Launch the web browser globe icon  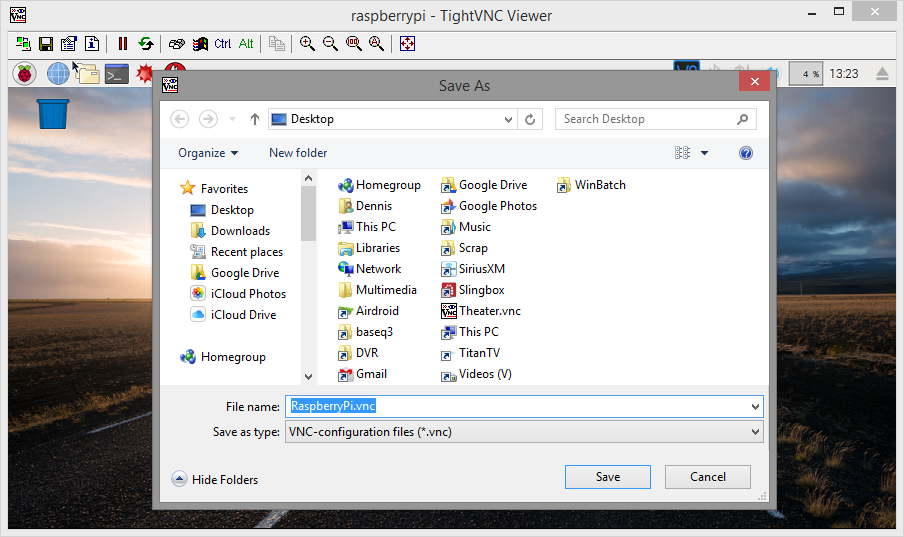[x=58, y=74]
